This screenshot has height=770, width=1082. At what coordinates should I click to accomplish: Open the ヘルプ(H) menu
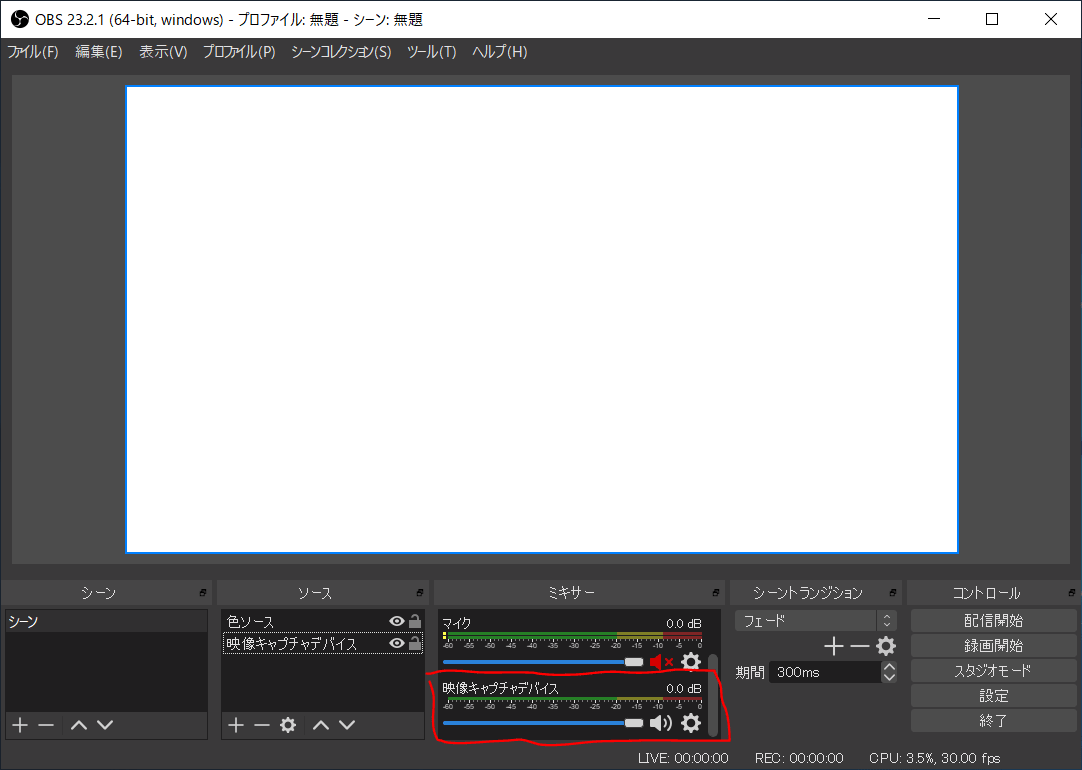[x=500, y=52]
